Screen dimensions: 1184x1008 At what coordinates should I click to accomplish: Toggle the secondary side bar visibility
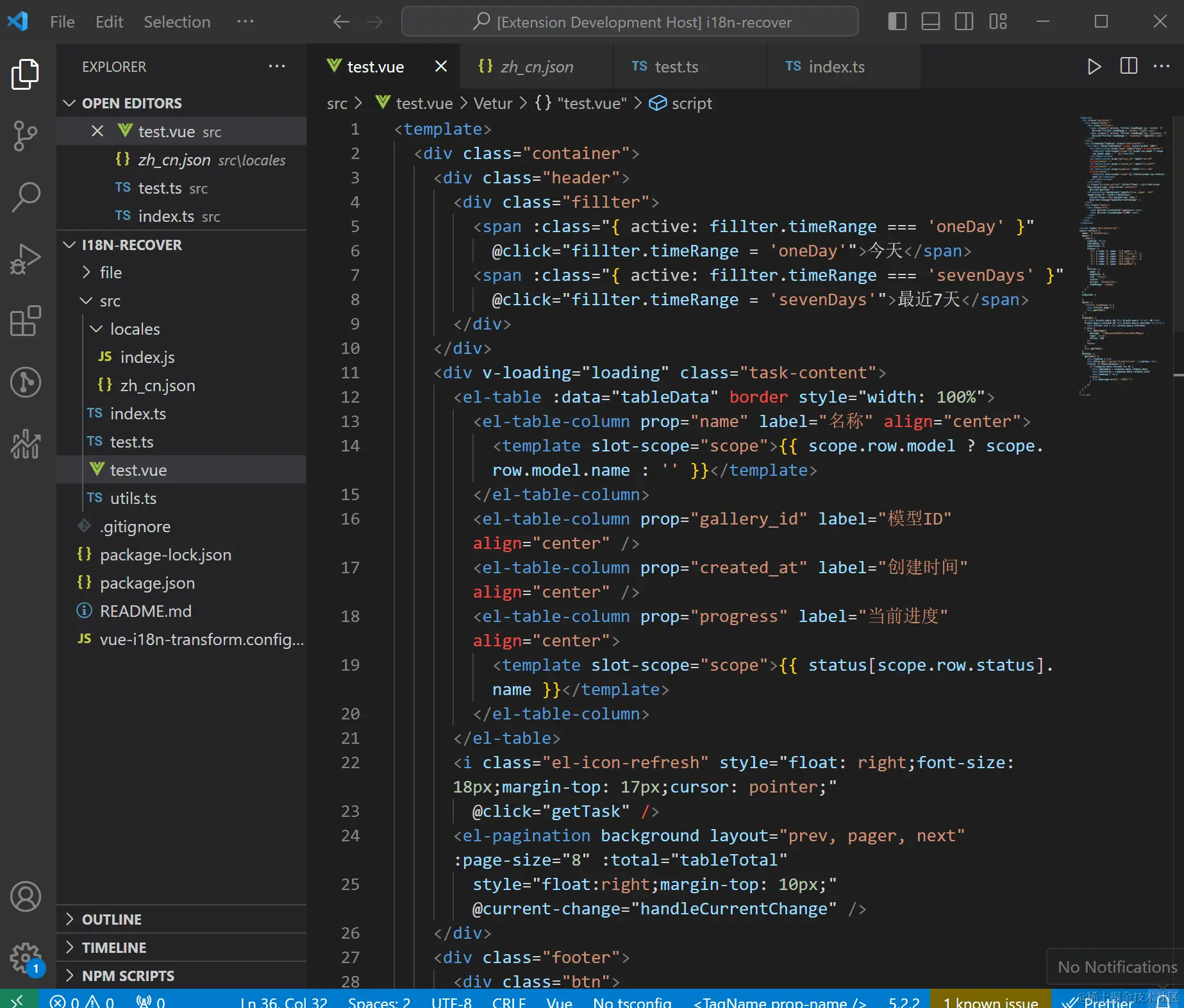(x=963, y=22)
